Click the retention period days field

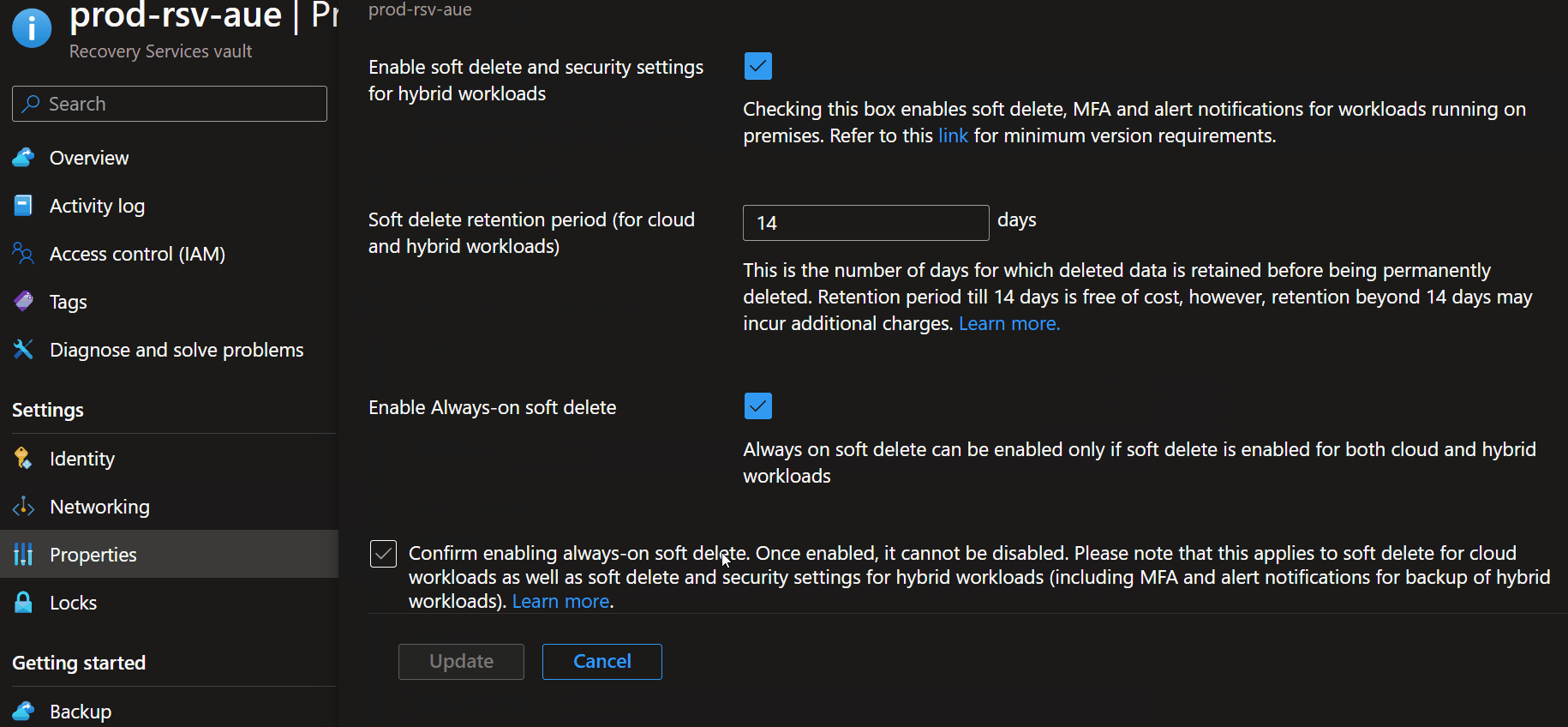pos(866,223)
